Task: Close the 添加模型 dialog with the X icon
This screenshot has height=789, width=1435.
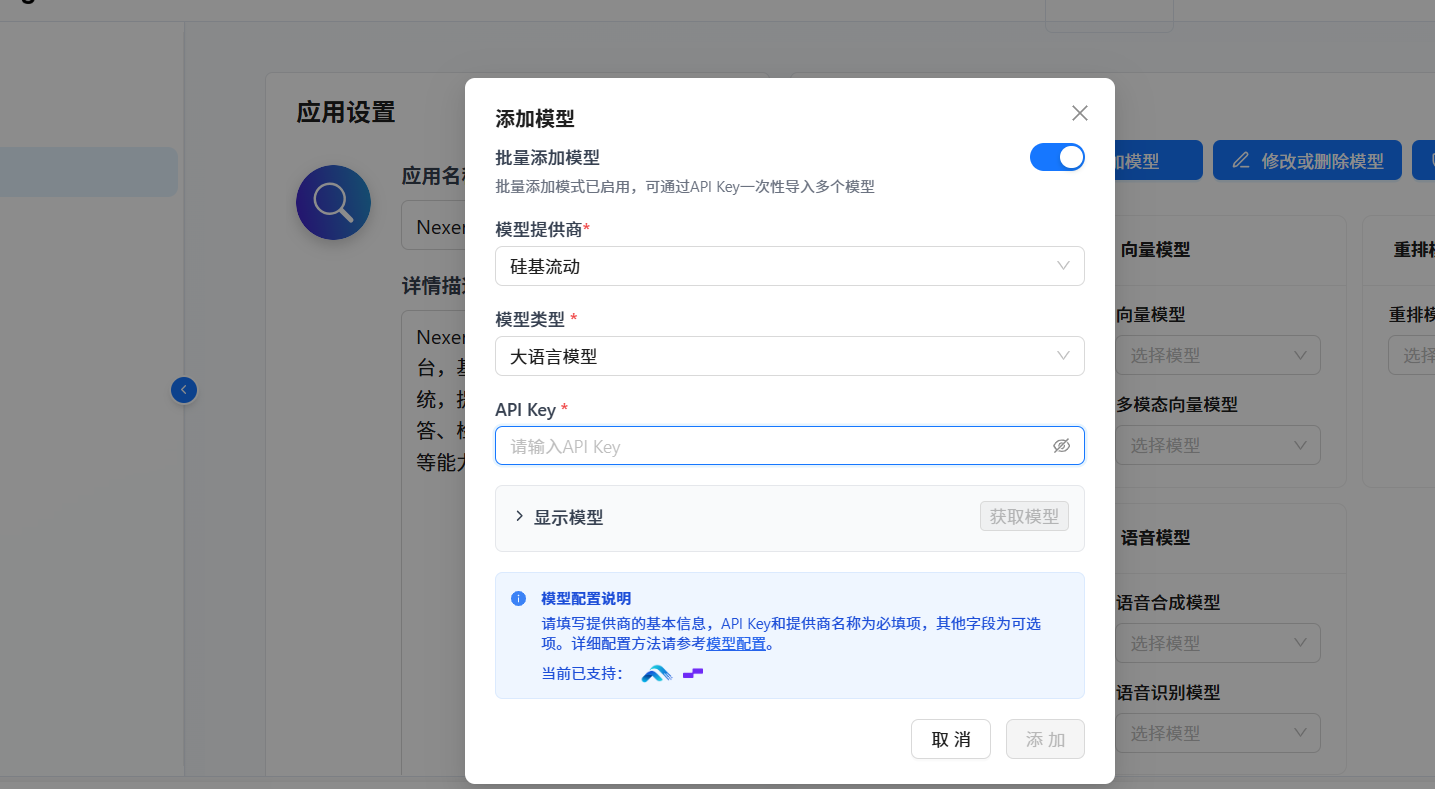Action: coord(1079,113)
